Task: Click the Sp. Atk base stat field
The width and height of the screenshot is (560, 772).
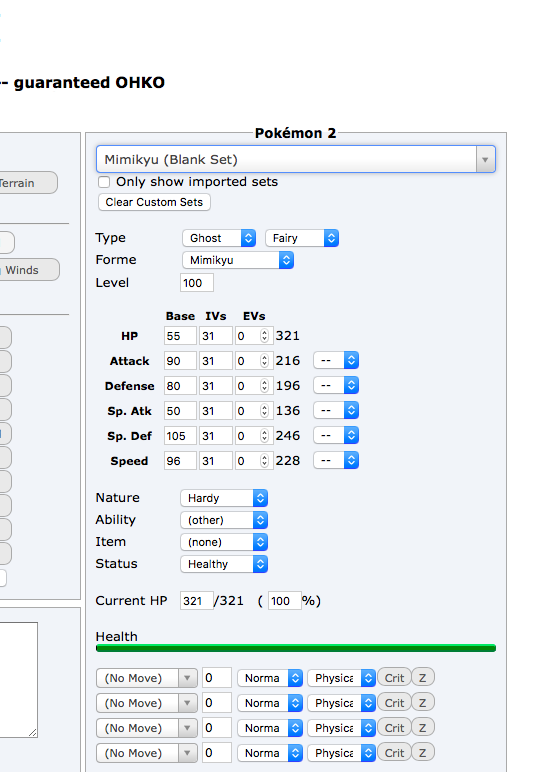Action: click(x=180, y=411)
